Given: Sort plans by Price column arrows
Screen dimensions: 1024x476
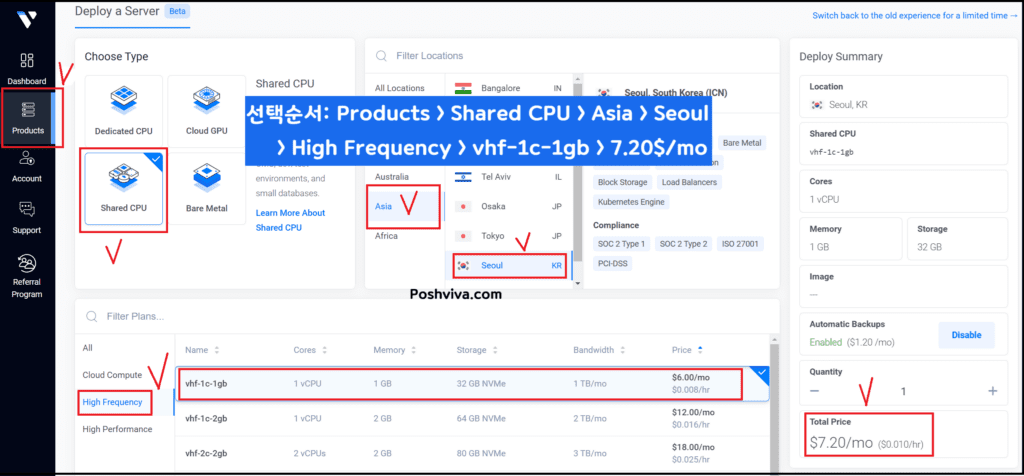Looking at the screenshot, I should pyautogui.click(x=700, y=350).
